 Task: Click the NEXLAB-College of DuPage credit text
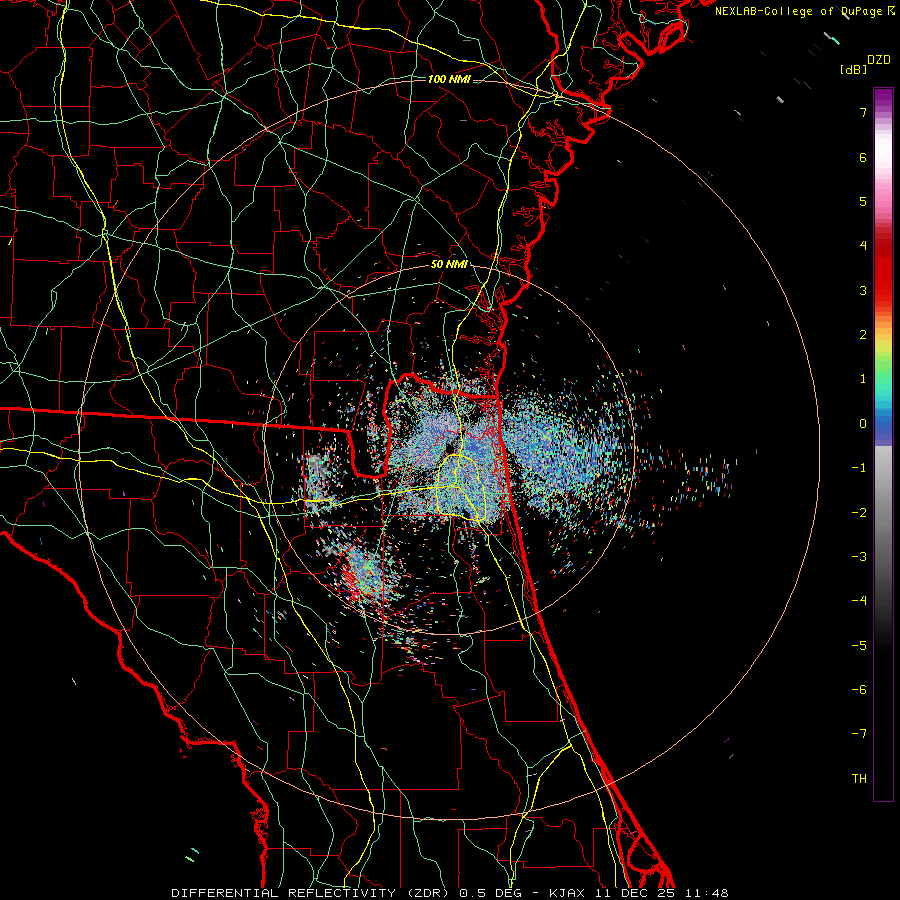[x=800, y=11]
